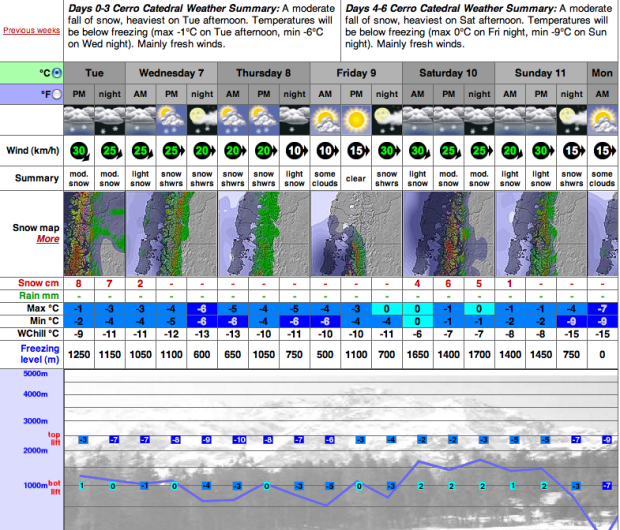Screen dimensions: 620x530
Task: Click the Thursday PM snow showers icon
Action: click(264, 120)
